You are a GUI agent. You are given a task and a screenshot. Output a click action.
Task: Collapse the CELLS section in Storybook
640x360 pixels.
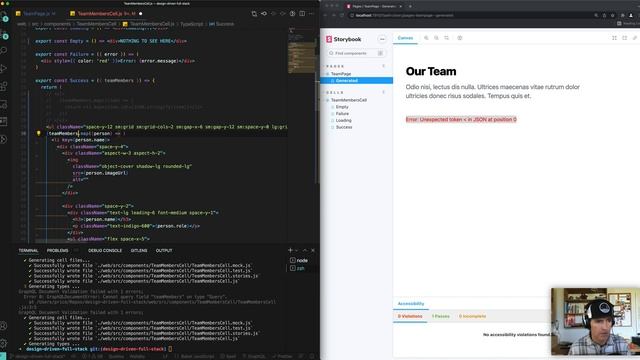[x=335, y=93]
